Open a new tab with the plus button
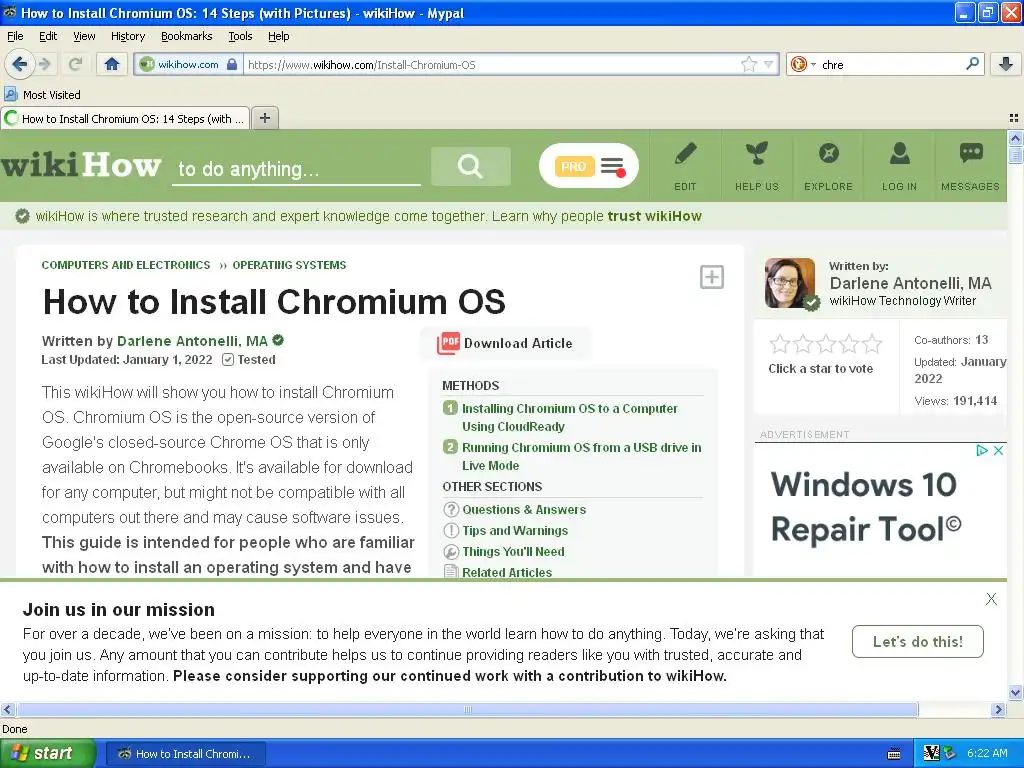Screen dimensions: 1024x768 [x=264, y=118]
